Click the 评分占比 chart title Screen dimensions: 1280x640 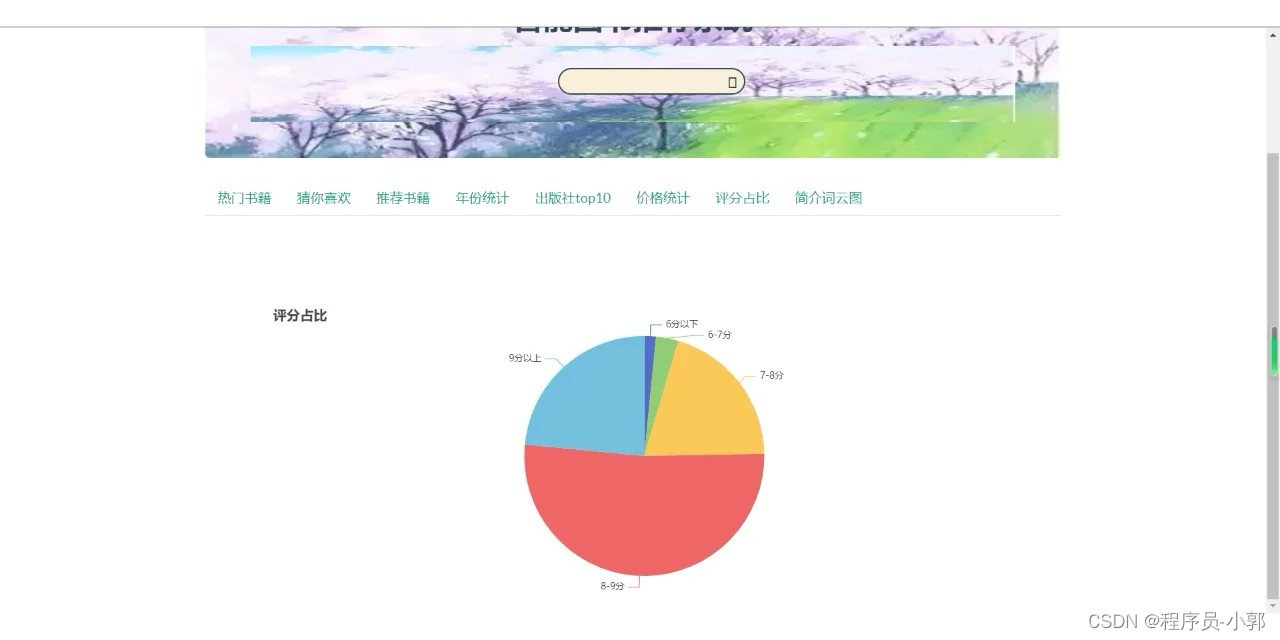point(300,316)
